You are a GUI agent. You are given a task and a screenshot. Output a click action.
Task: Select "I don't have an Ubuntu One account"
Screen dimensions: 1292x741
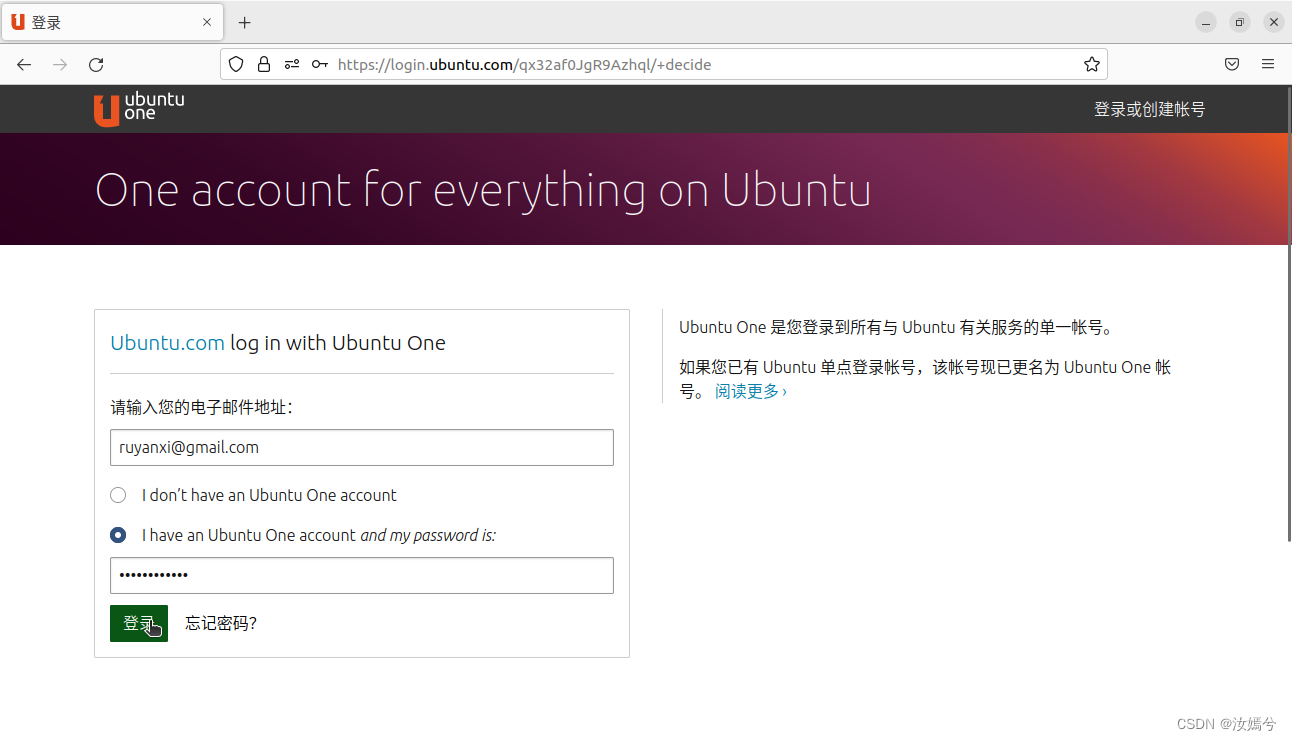pos(118,495)
